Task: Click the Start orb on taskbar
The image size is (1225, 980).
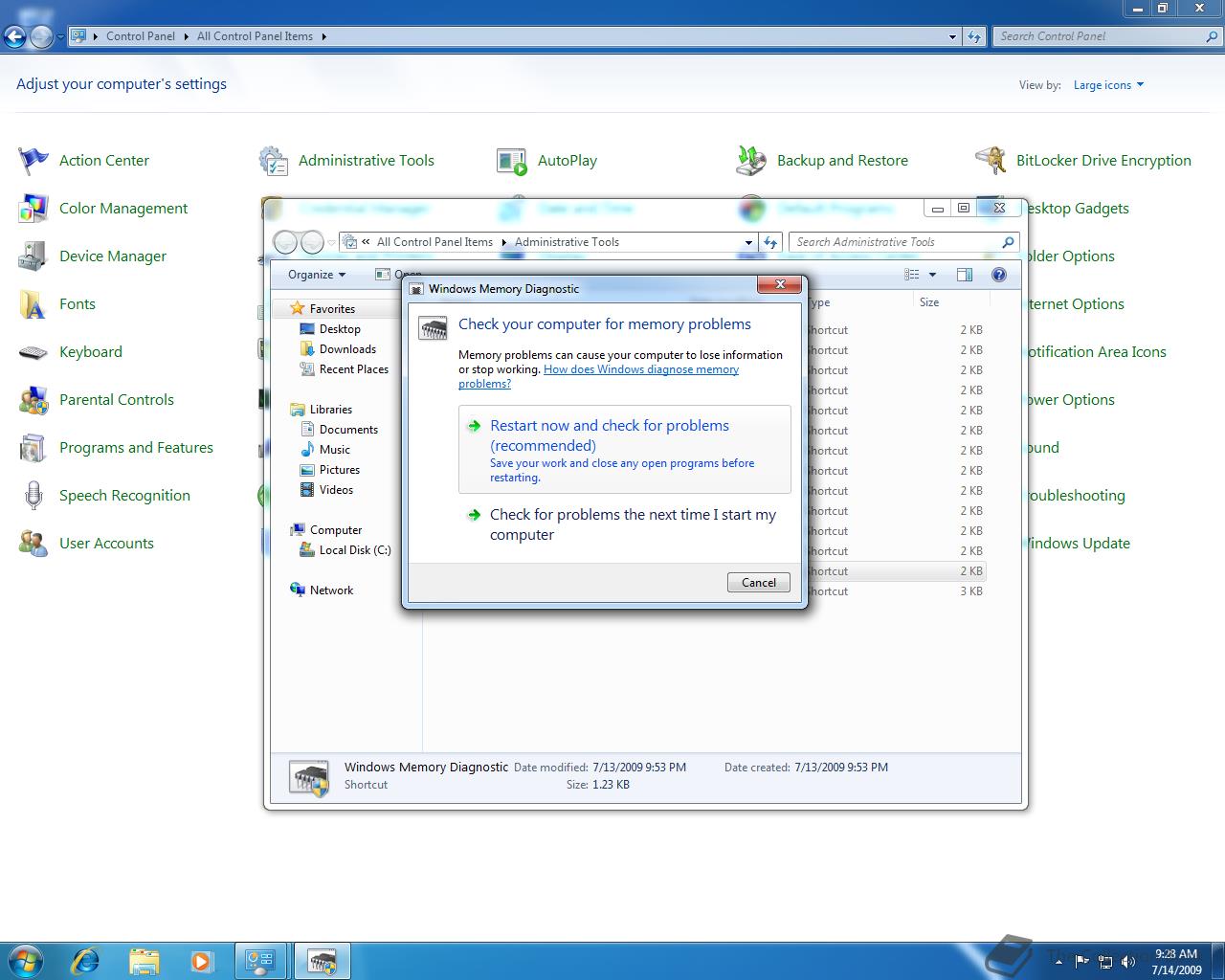Action: pos(26,960)
